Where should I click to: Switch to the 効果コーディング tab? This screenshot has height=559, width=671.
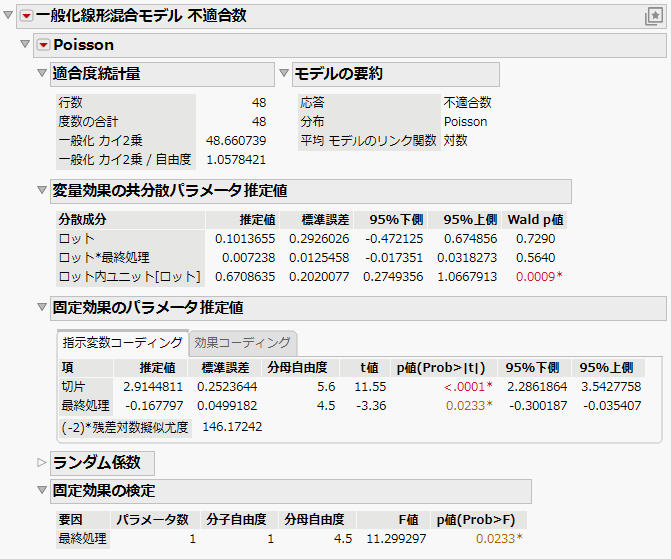[242, 343]
